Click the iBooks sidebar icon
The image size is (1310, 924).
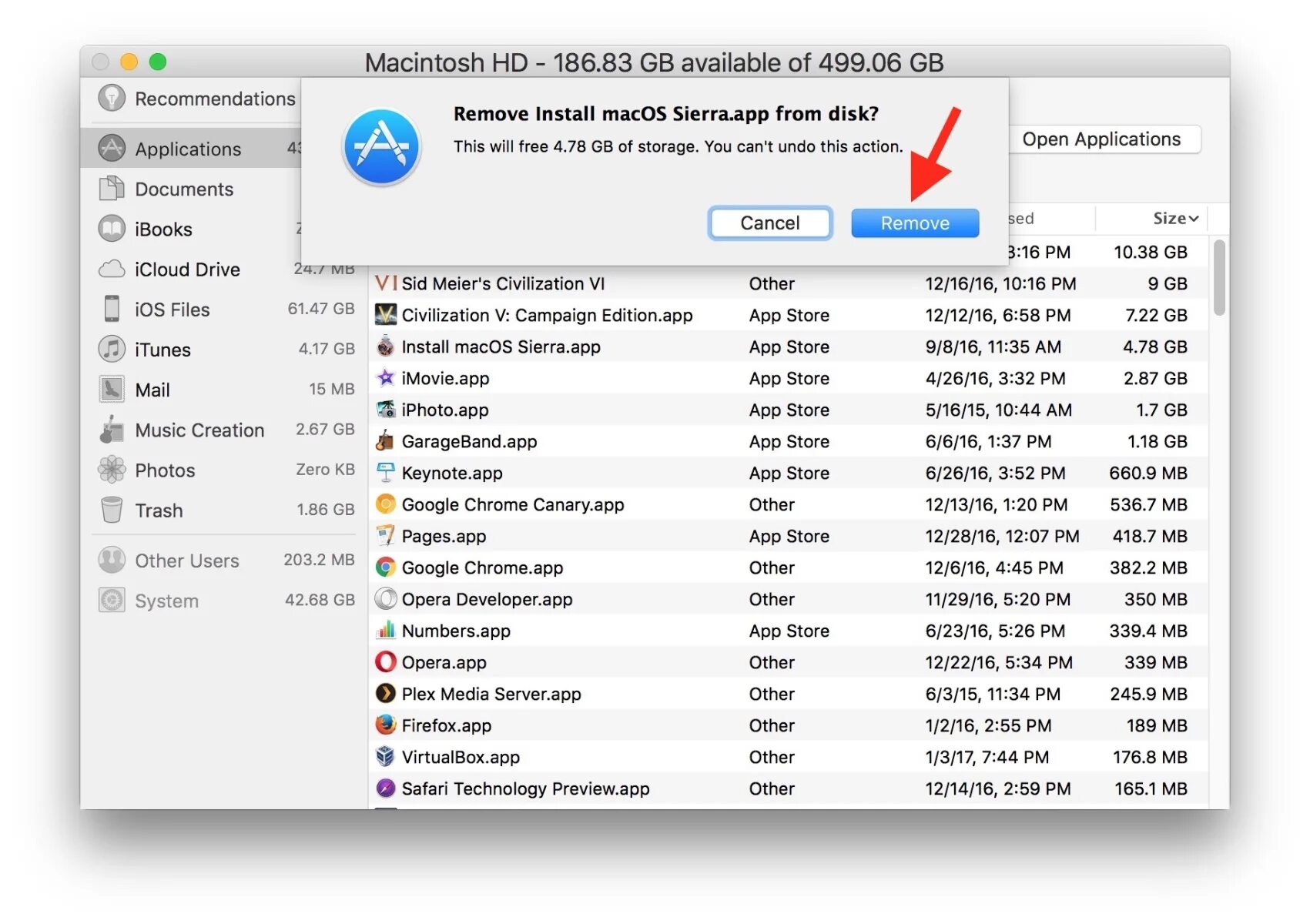[x=112, y=229]
